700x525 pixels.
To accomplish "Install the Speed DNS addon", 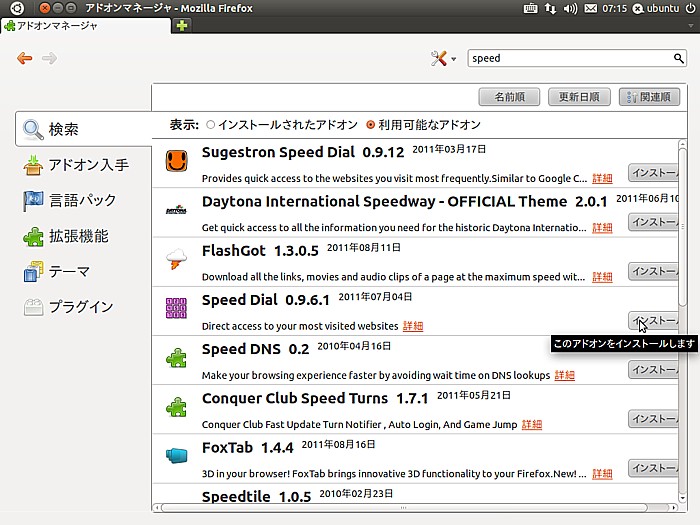I will pos(653,370).
